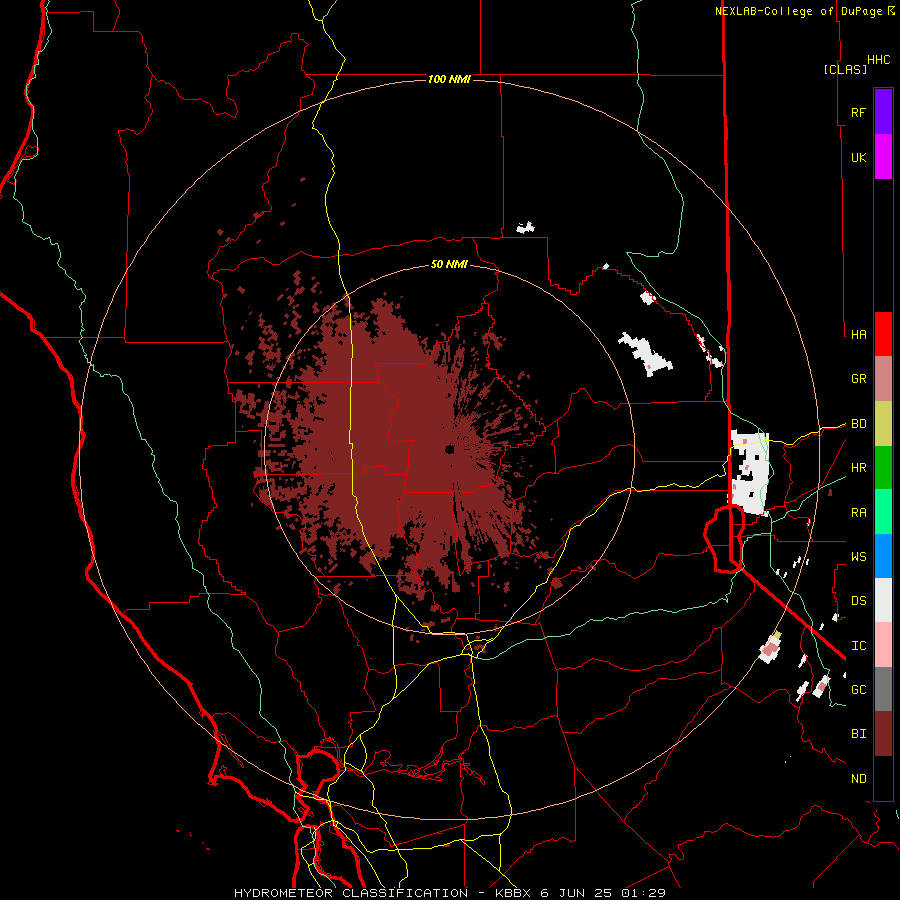This screenshot has height=900, width=900.
Task: Click the GR dusty pink legend swatch
Action: point(883,379)
